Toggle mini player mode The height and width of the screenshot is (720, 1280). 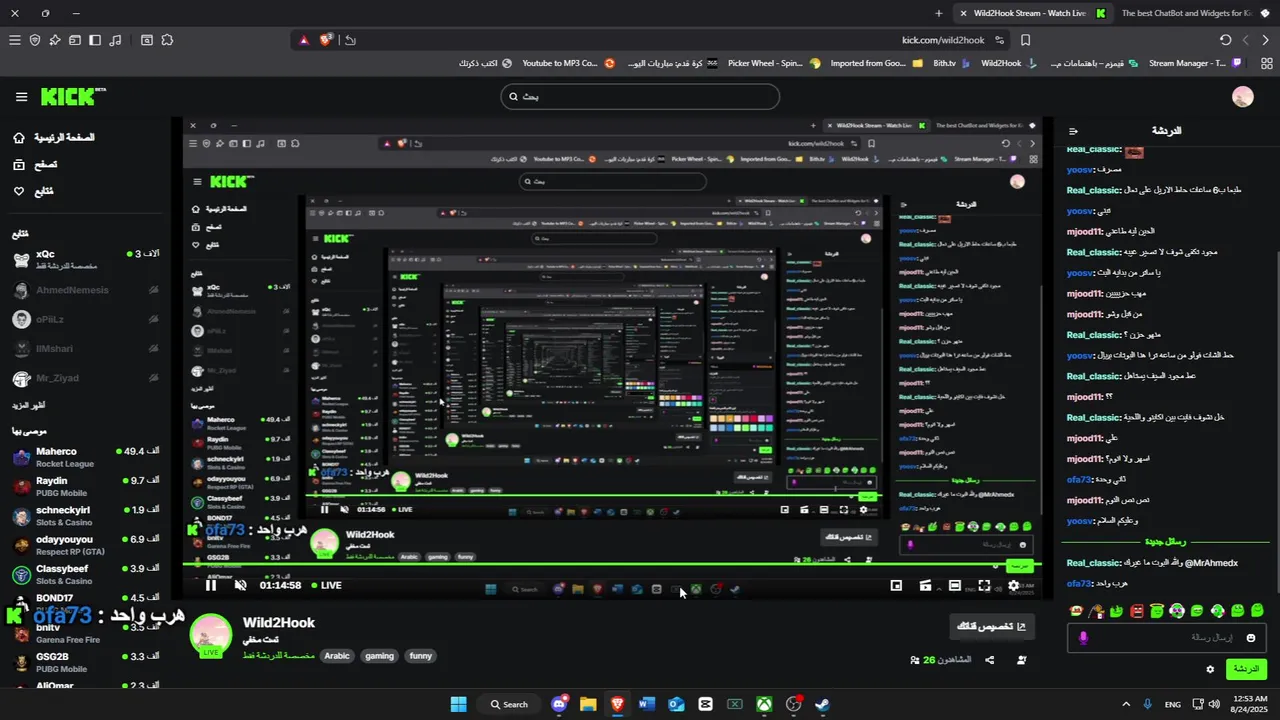coord(896,585)
